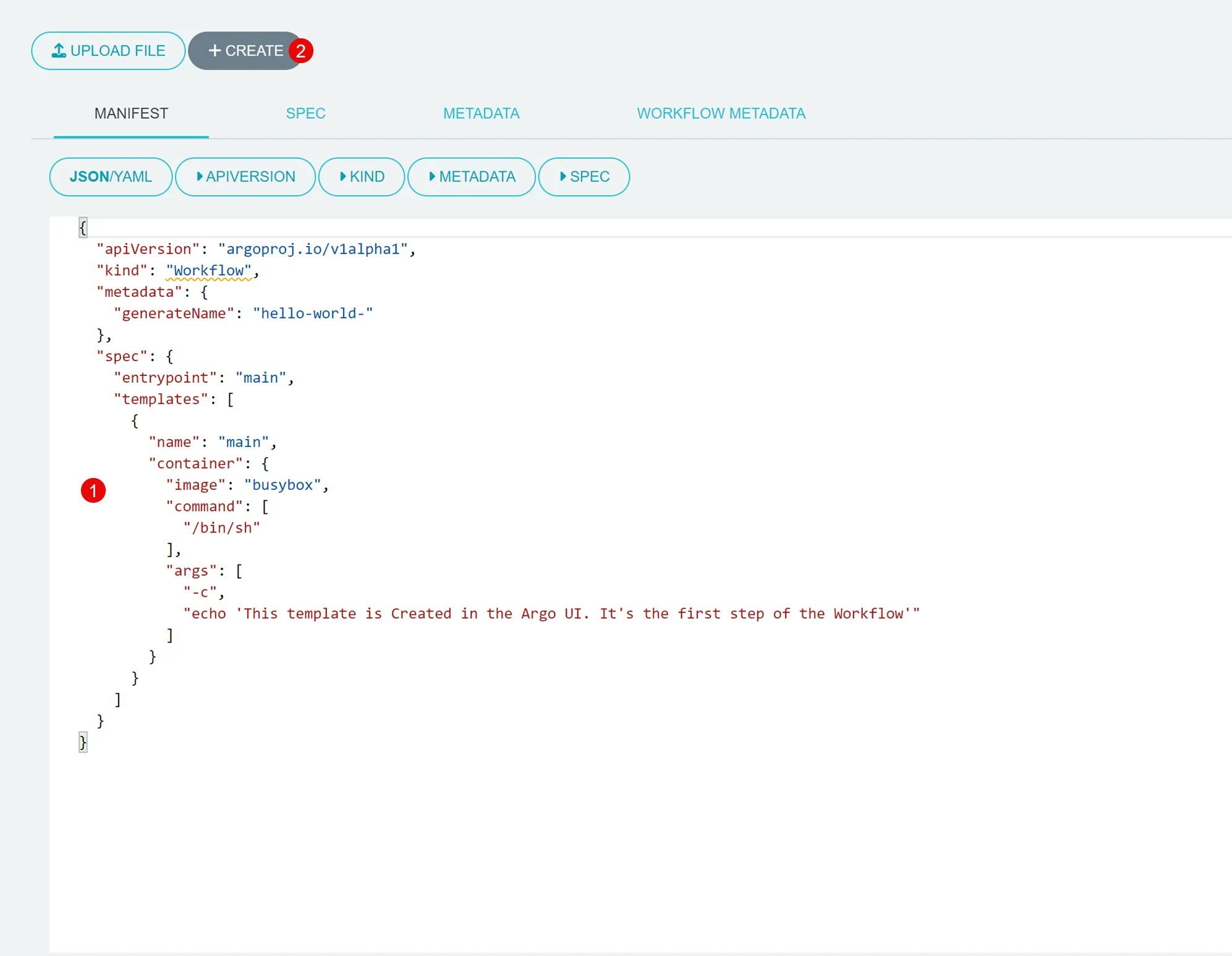Click the "templates" key in the editor
Screen dimensions: 1232x956
pos(161,399)
